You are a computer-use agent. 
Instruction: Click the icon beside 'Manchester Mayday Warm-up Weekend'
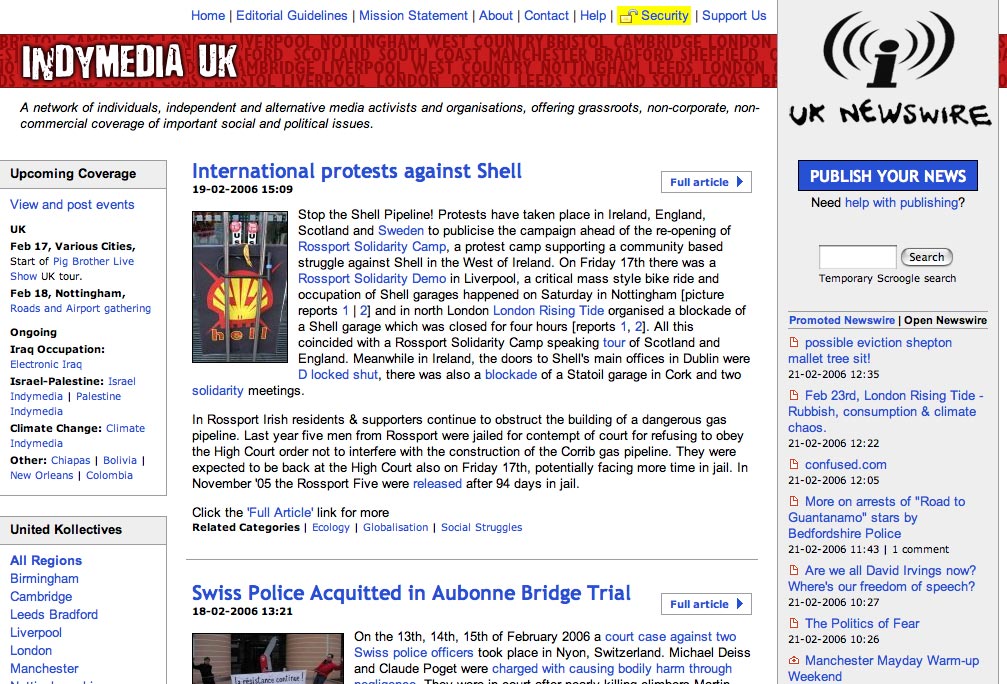(x=794, y=661)
